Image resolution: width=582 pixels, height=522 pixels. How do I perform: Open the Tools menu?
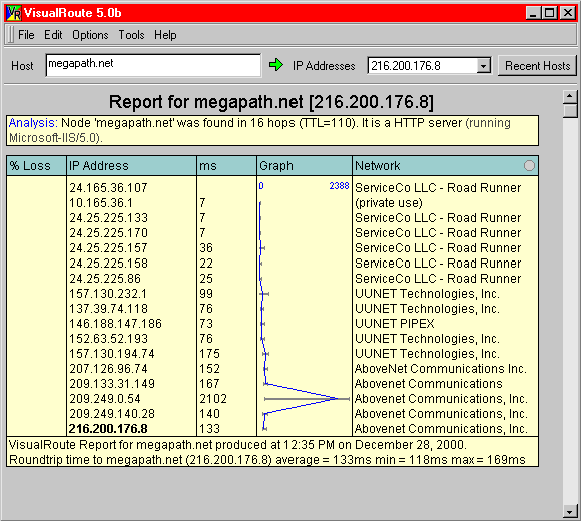pyautogui.click(x=131, y=35)
